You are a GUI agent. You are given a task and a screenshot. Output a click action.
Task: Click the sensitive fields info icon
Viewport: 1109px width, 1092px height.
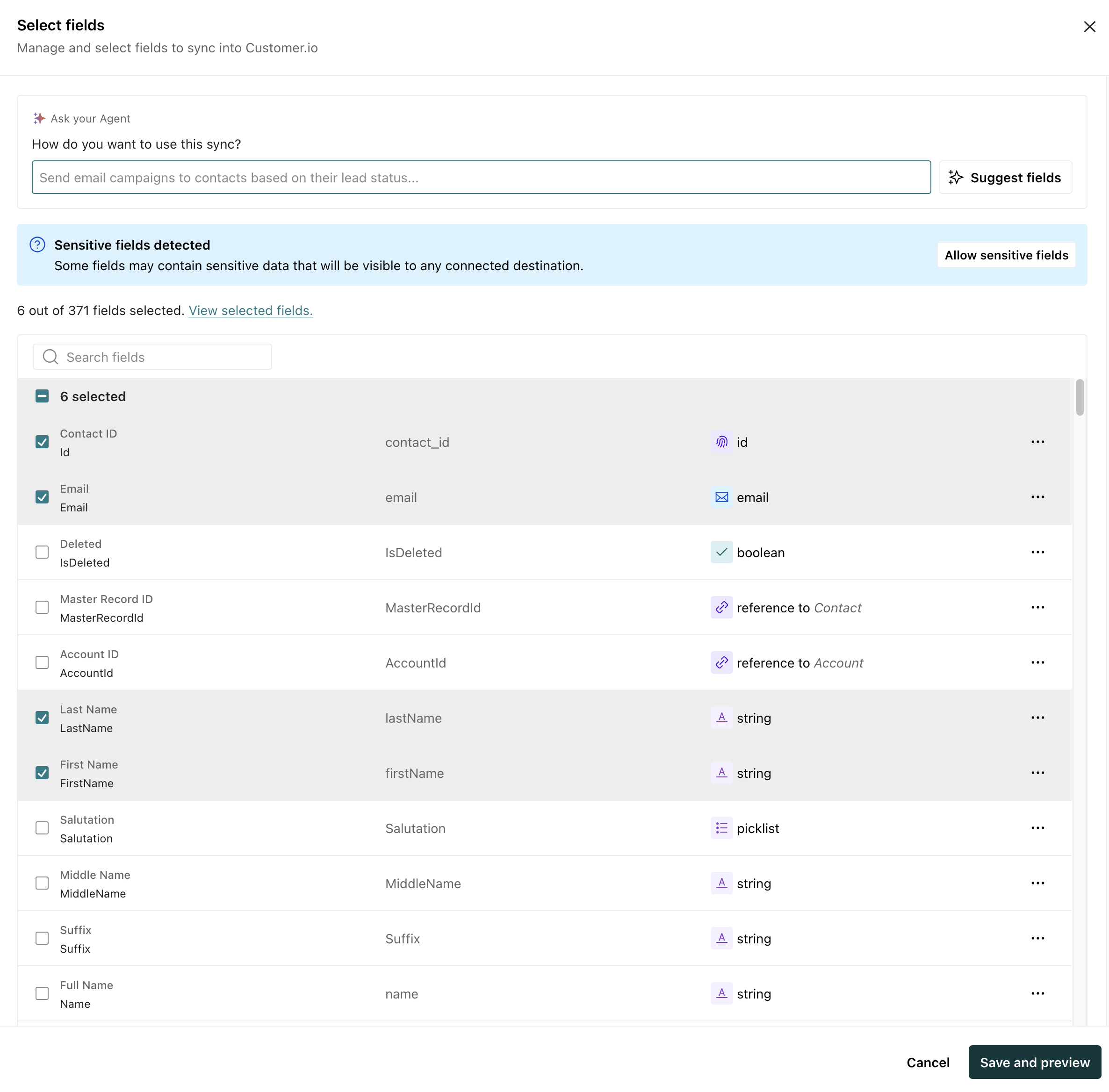(x=37, y=245)
